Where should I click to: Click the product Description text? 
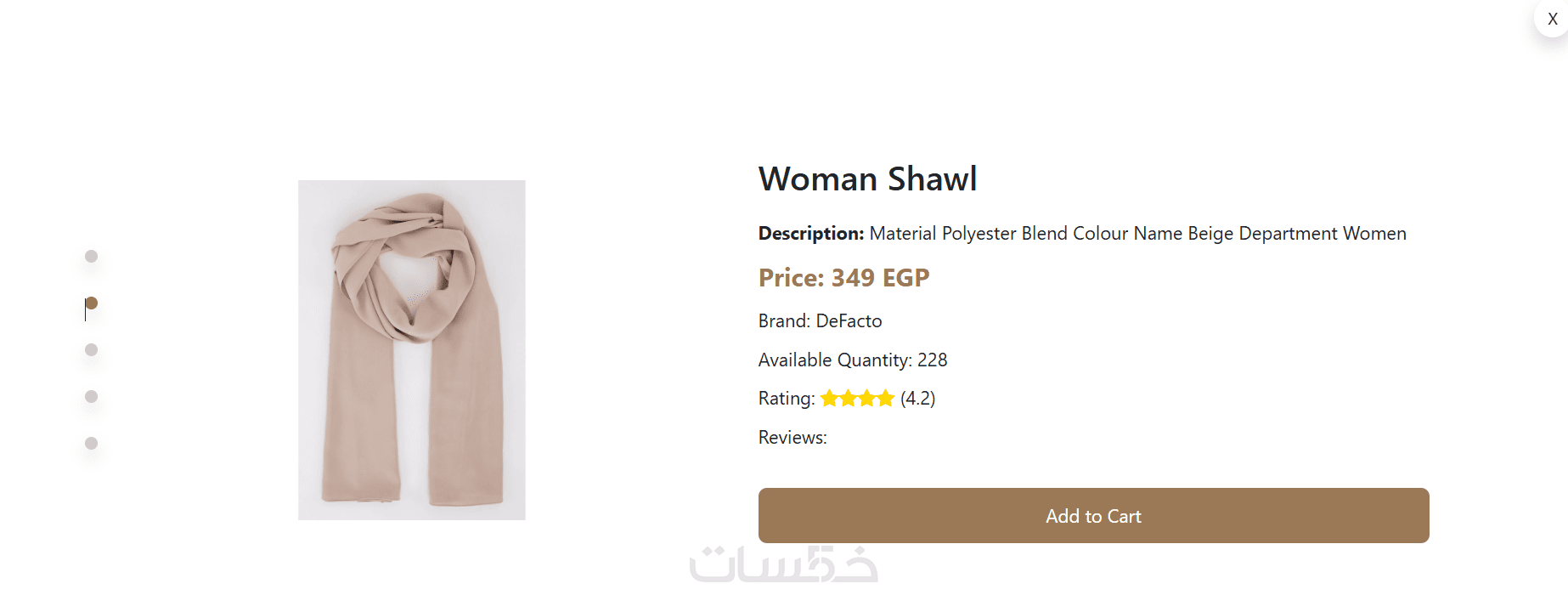(1081, 234)
